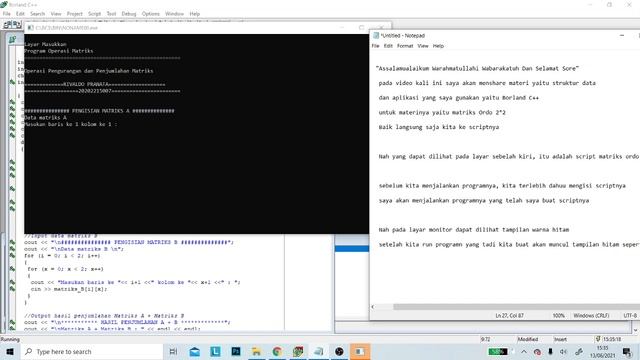
Task: Click the console window's title bar icon
Action: [31, 28]
